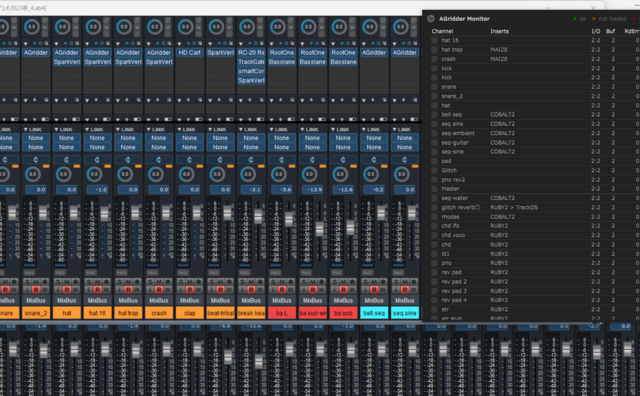Open smartComp insert plugin
640x396 pixels.
point(251,71)
